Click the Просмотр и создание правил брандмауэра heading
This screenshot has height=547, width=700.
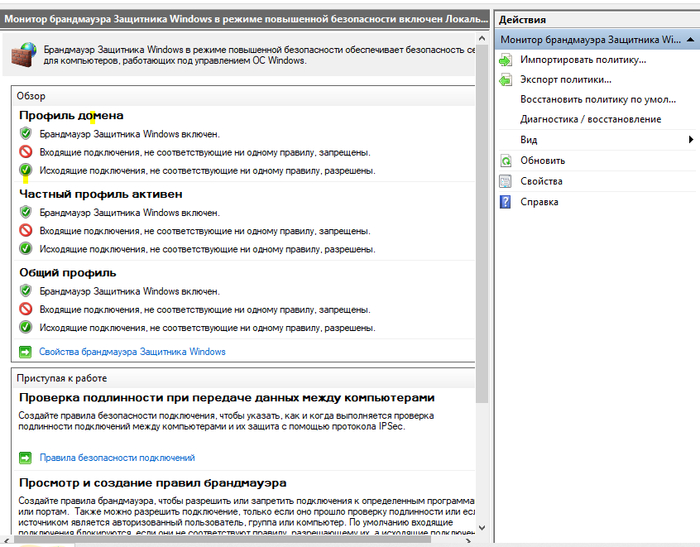point(153,483)
